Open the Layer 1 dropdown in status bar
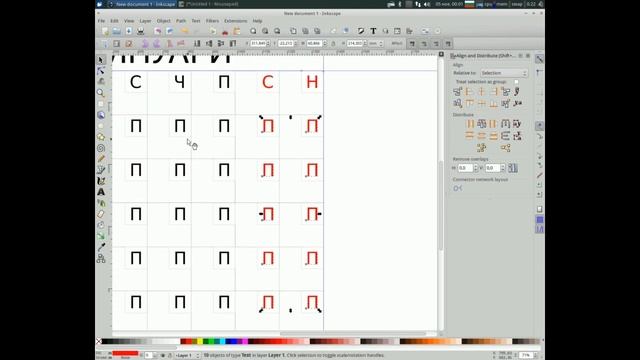 pos(187,356)
